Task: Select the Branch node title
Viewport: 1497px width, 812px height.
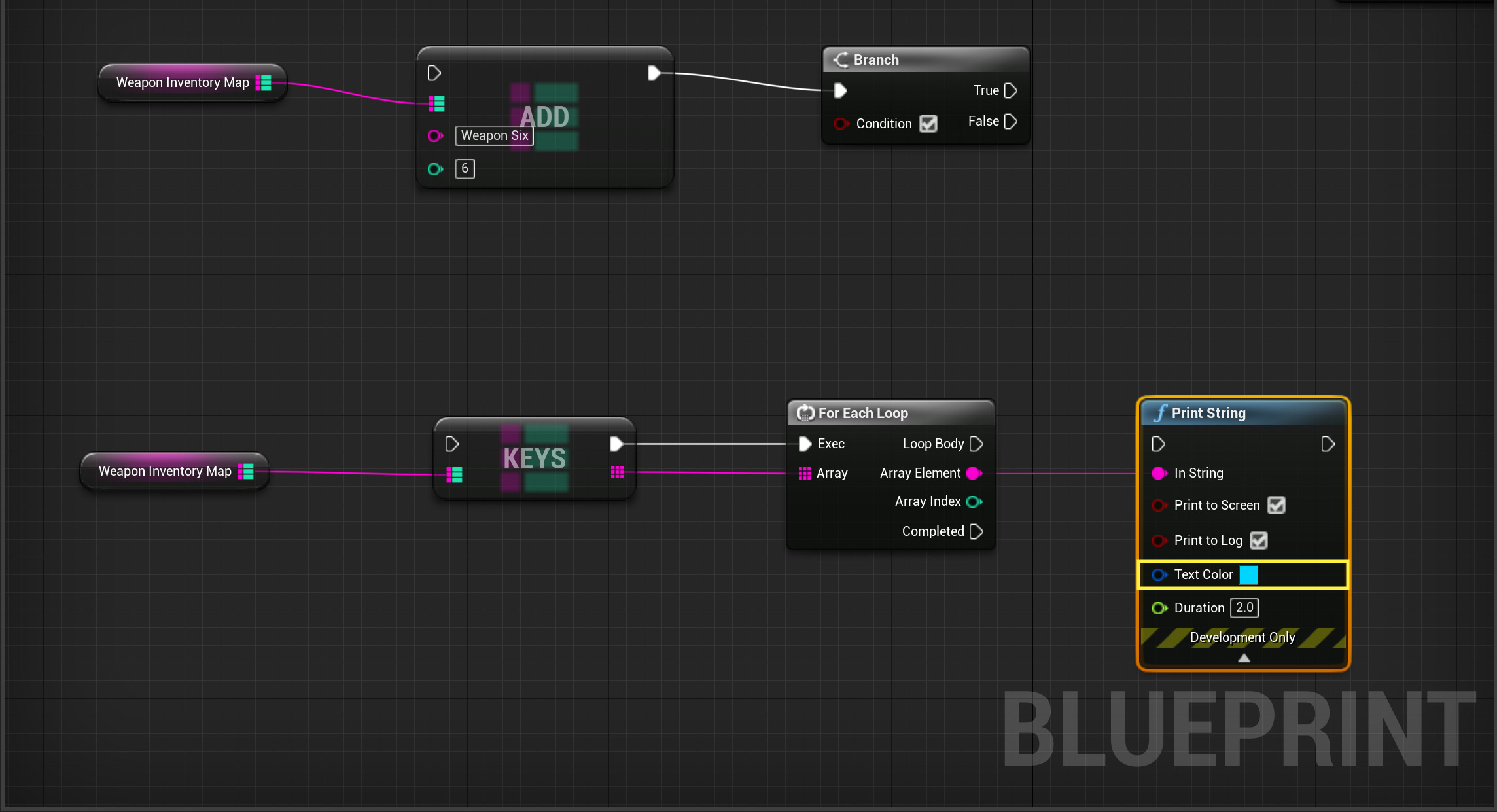Action: pos(875,60)
